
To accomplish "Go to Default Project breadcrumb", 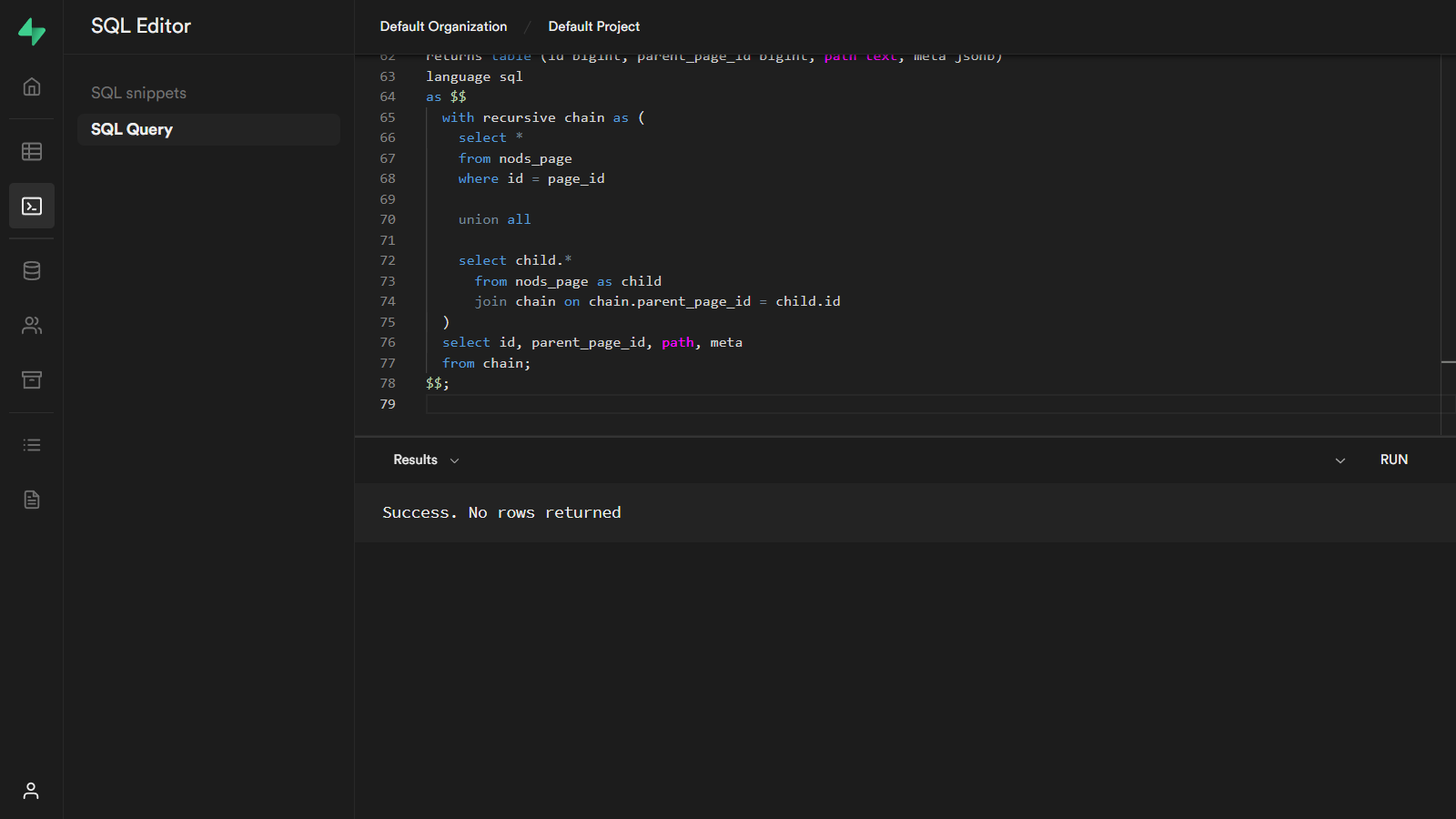I will click(x=593, y=26).
